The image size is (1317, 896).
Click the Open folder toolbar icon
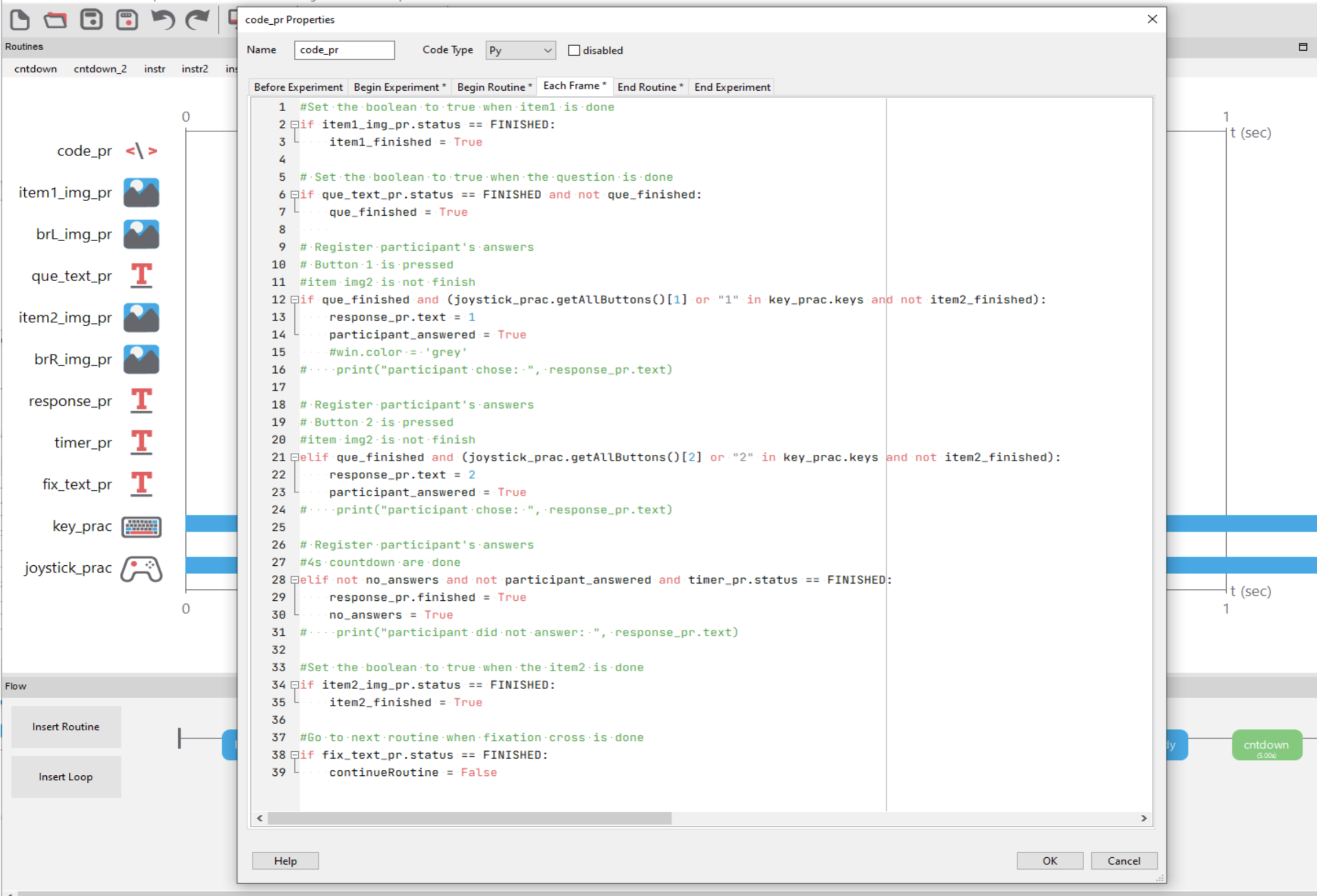click(56, 20)
